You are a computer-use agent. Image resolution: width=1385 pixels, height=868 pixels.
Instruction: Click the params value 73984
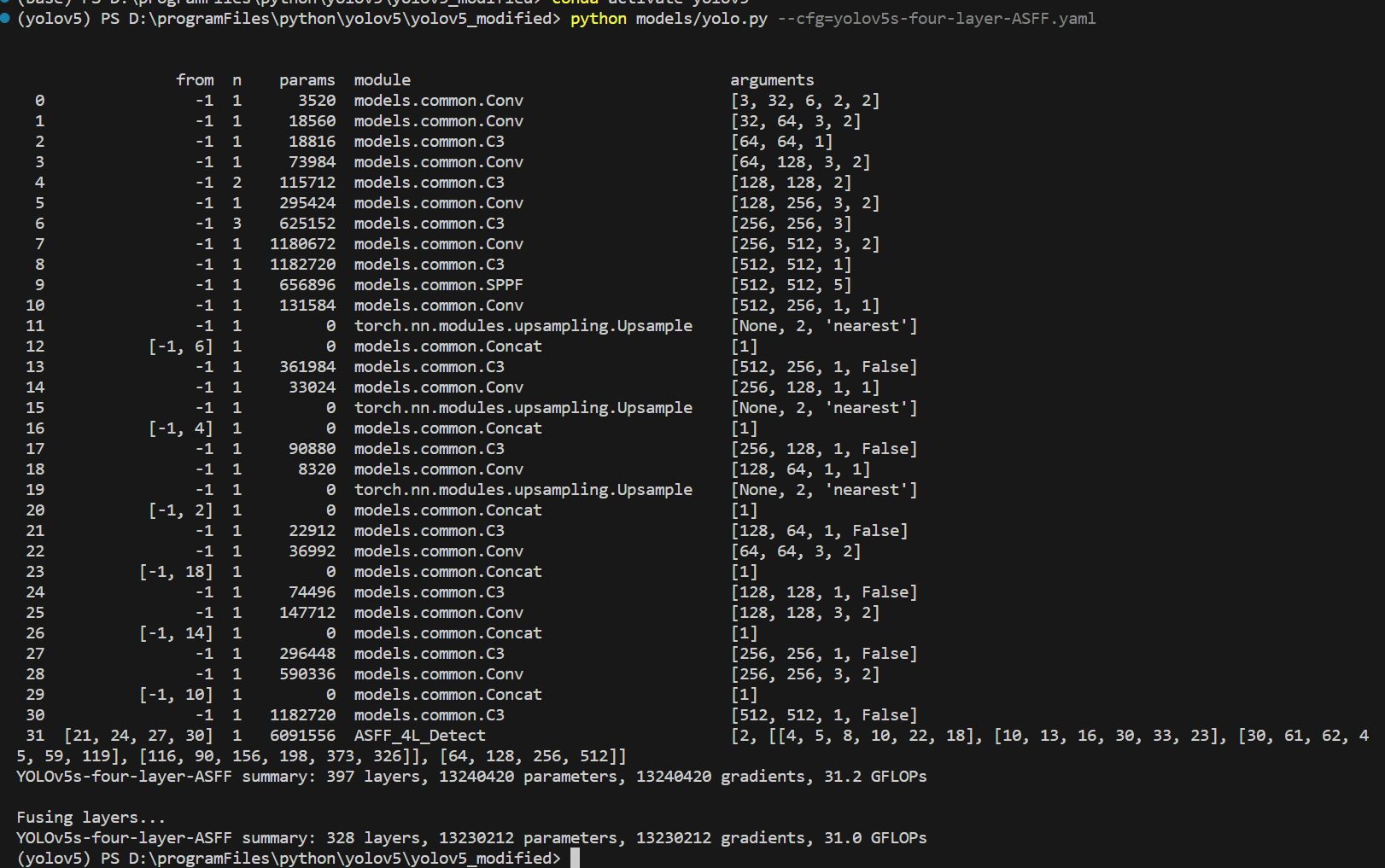click(x=312, y=161)
